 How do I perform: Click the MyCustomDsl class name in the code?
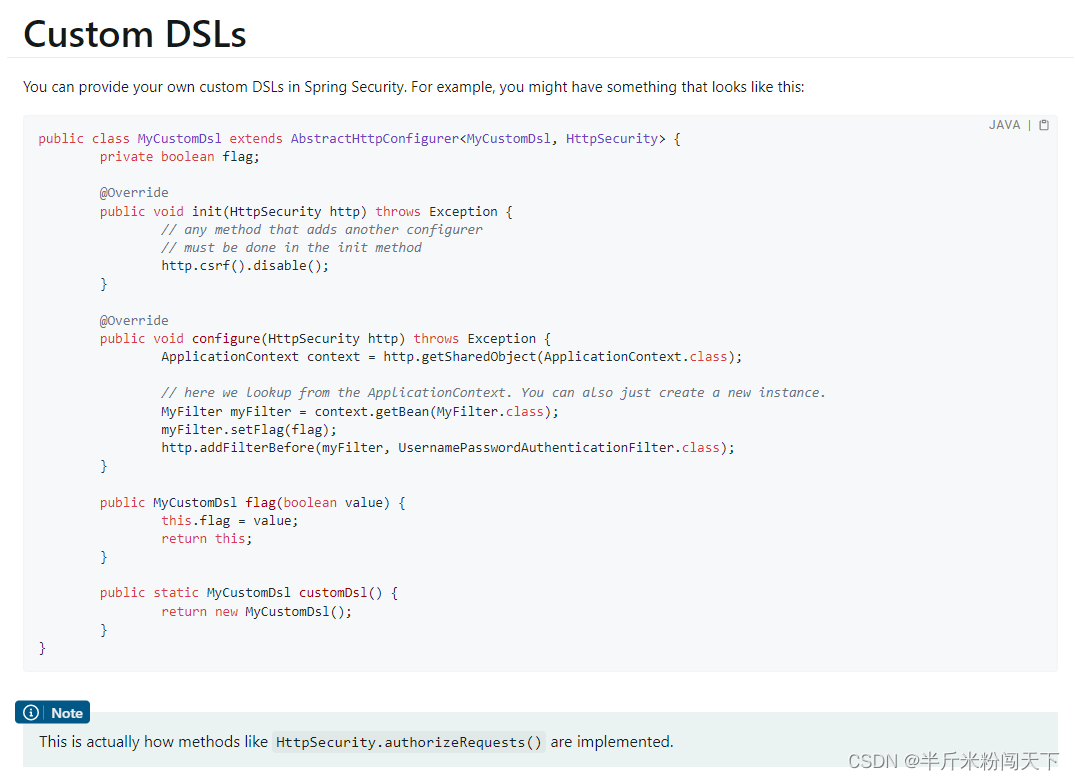[x=179, y=138]
